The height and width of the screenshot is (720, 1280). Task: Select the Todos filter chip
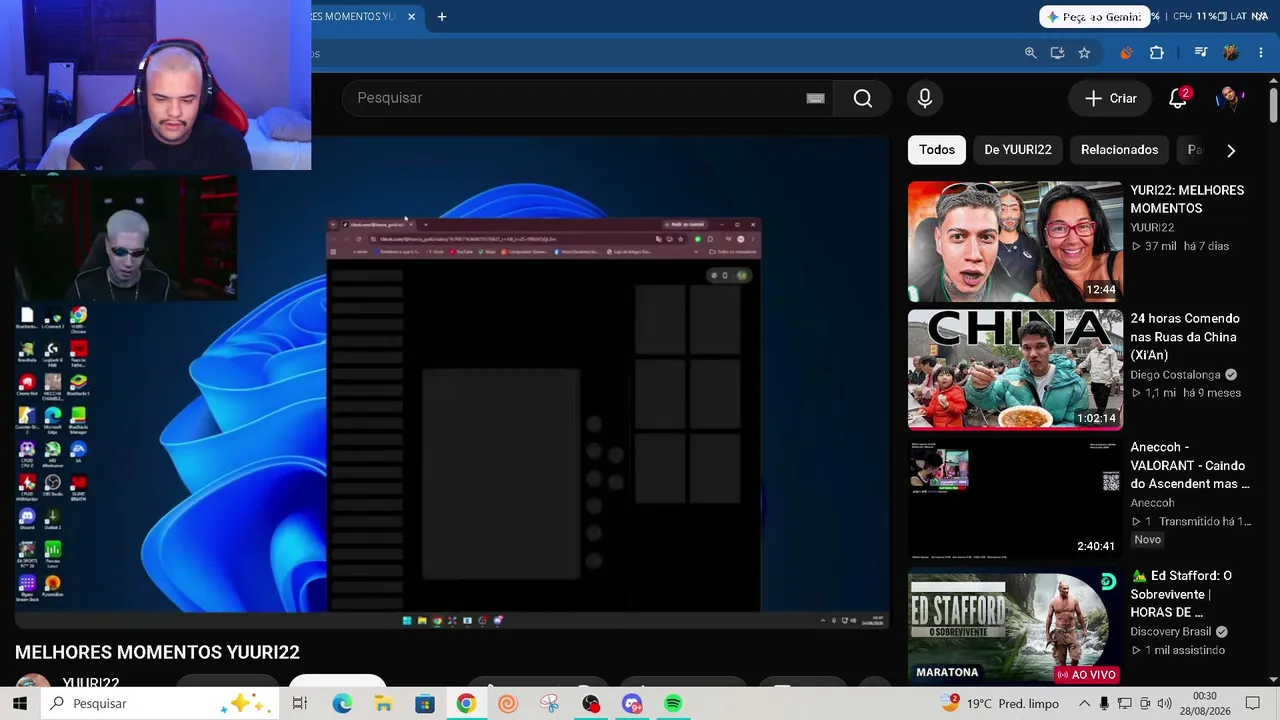coord(937,150)
